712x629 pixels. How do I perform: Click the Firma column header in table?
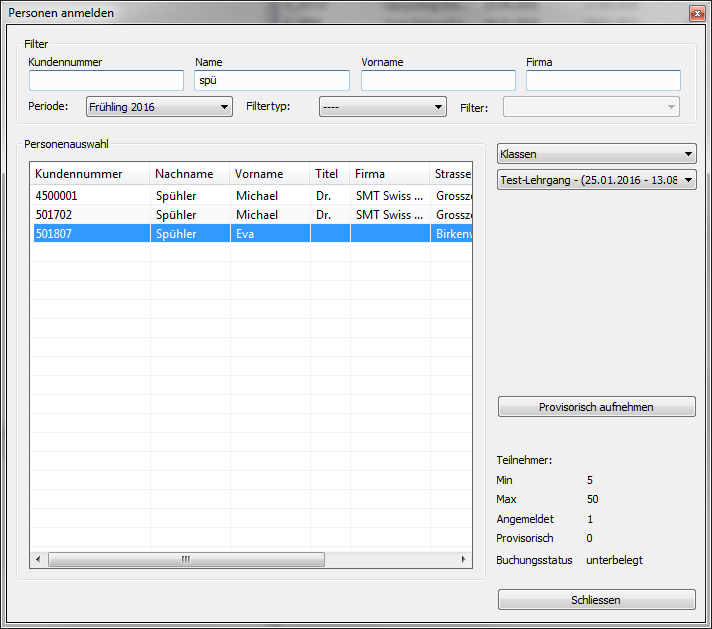point(390,174)
